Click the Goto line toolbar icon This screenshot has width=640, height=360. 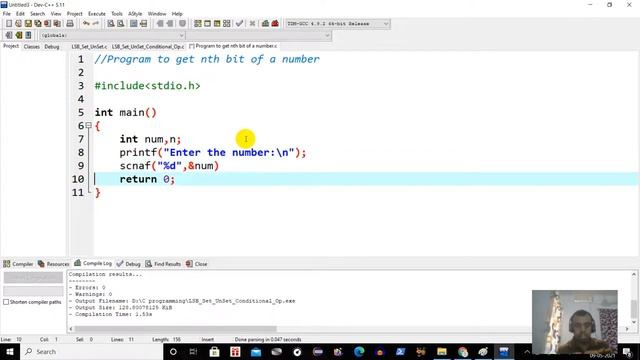[143, 24]
